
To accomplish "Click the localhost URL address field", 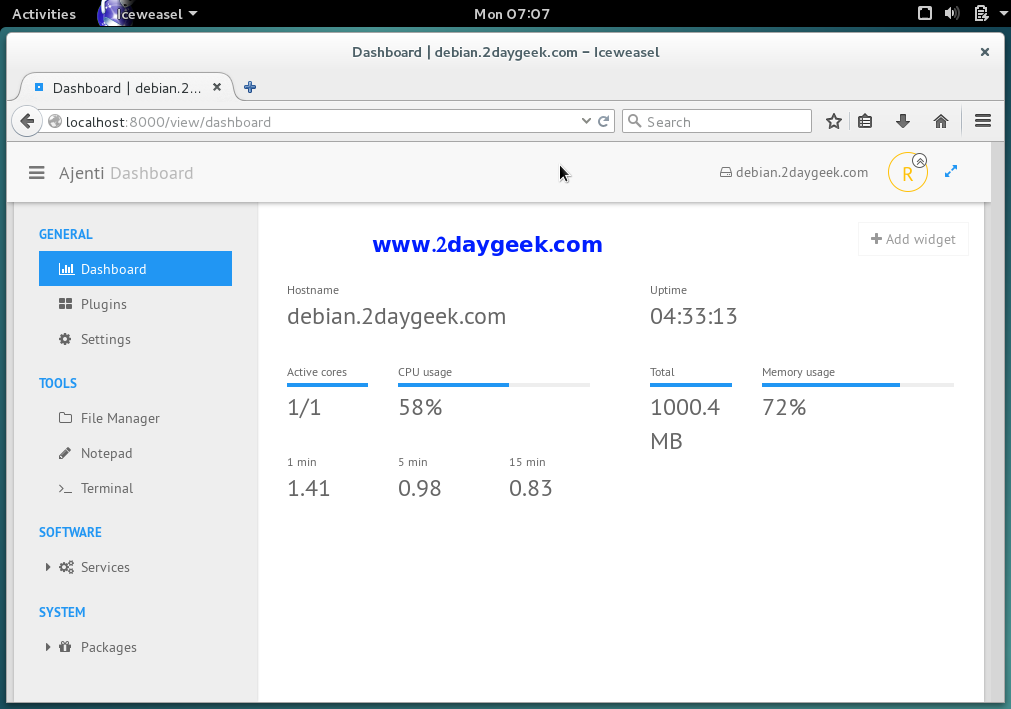I will 321,122.
